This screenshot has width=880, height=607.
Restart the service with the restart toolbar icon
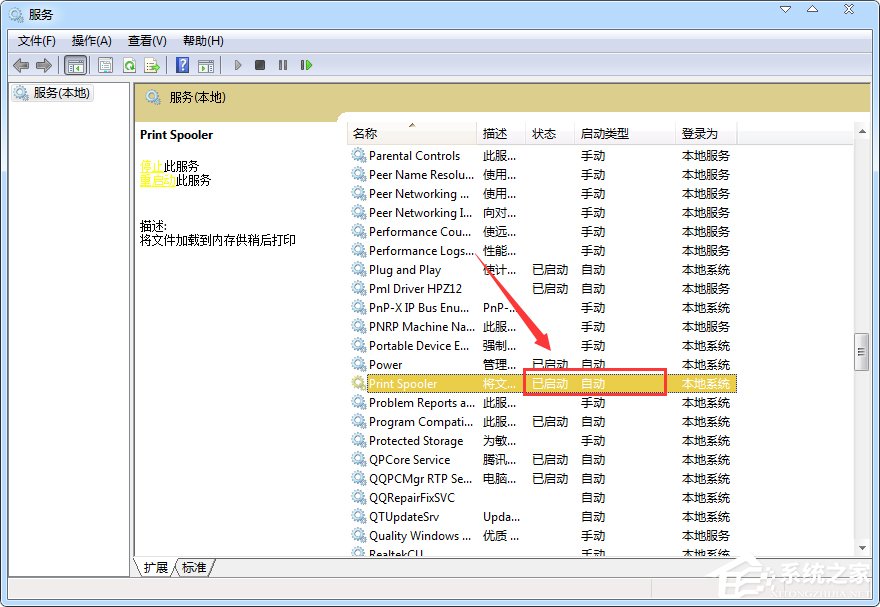(x=305, y=65)
